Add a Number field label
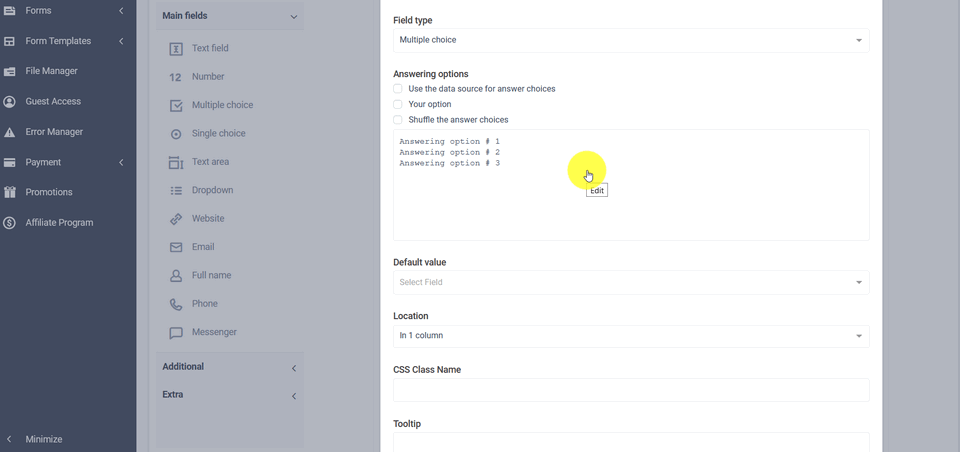Image resolution: width=960 pixels, height=452 pixels. [x=208, y=77]
